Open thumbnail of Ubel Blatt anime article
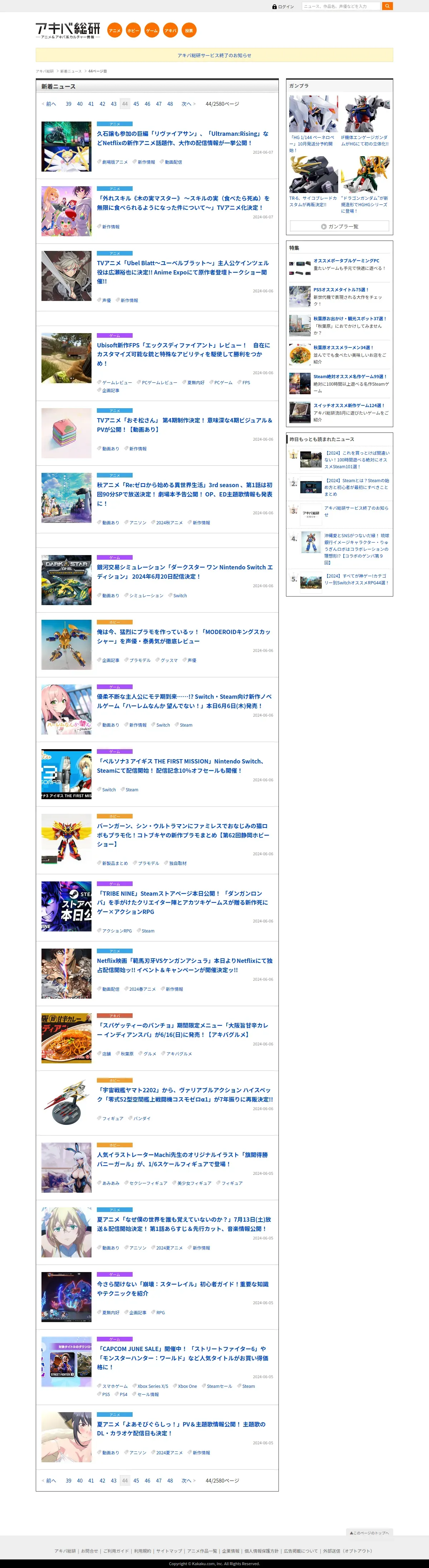 pyautogui.click(x=66, y=276)
